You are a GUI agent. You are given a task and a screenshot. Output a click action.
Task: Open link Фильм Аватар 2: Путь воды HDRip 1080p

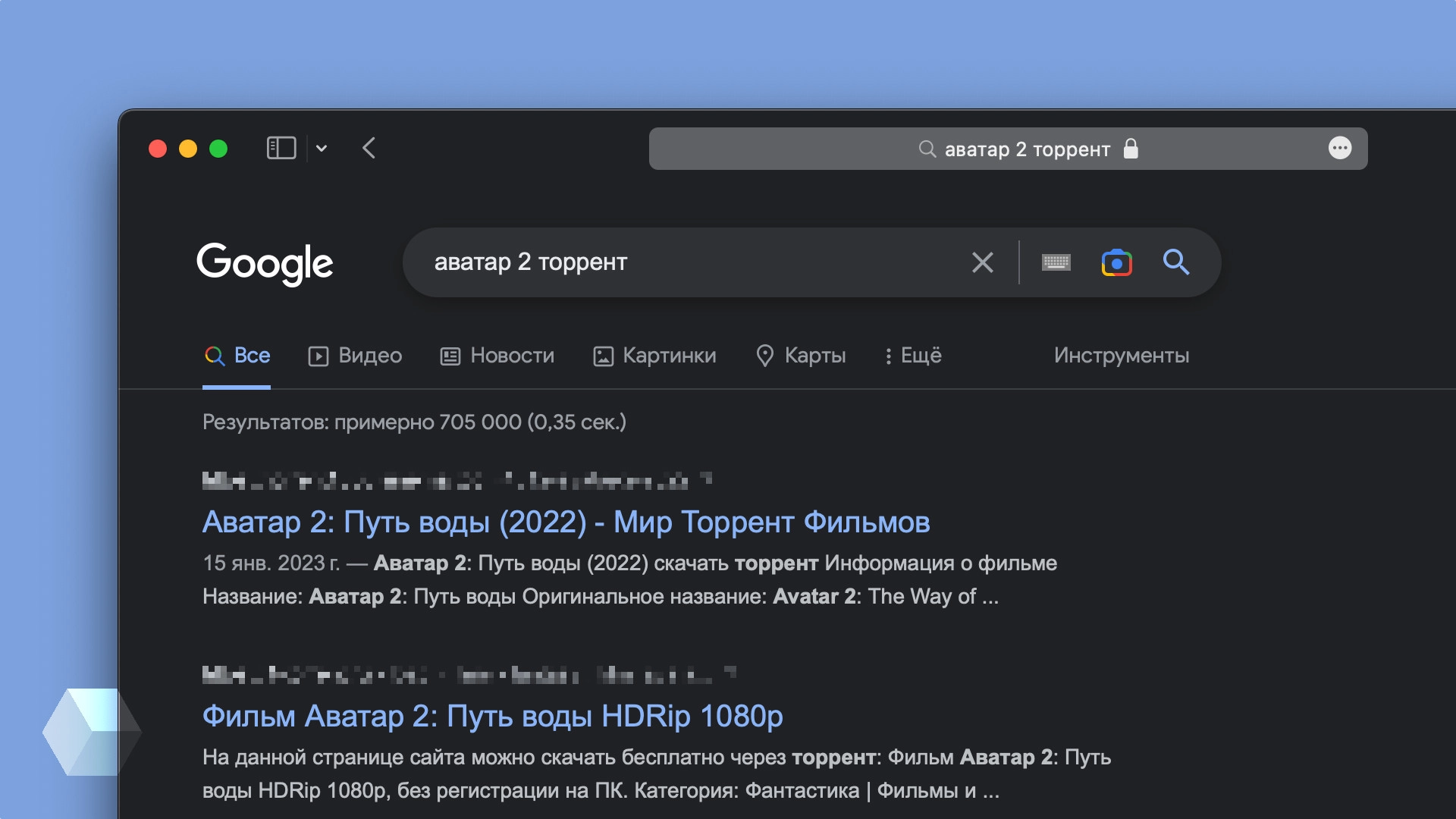492,716
